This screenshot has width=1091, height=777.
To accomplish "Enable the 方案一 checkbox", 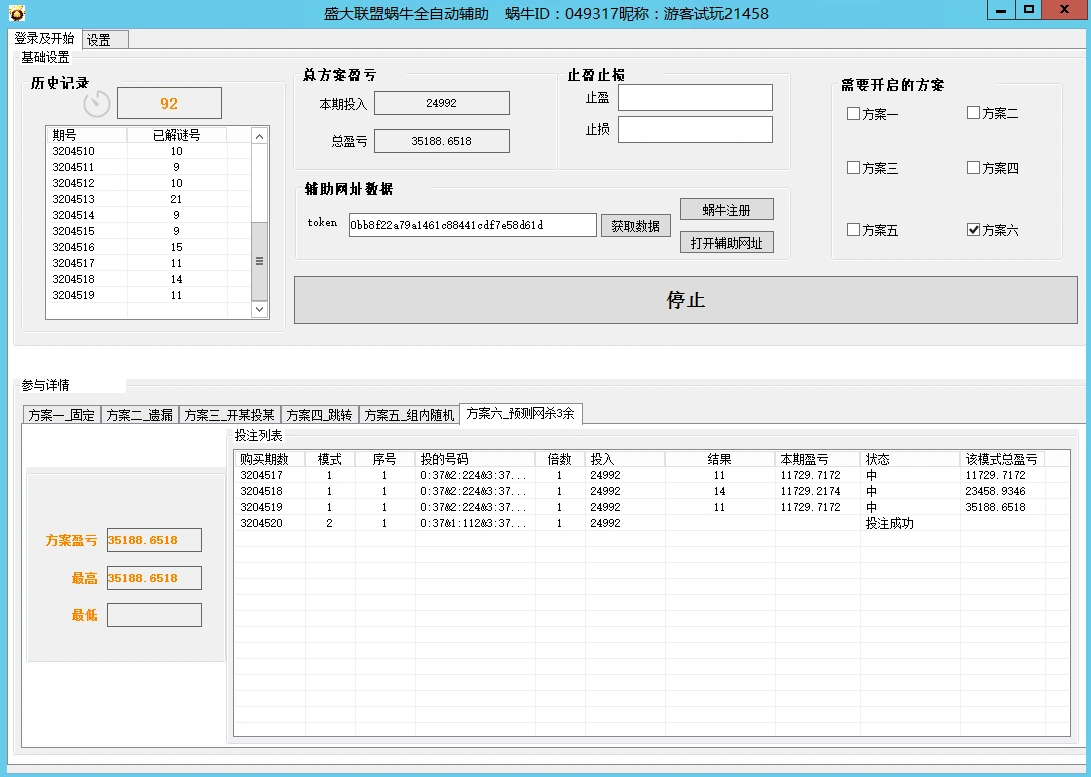I will 853,114.
